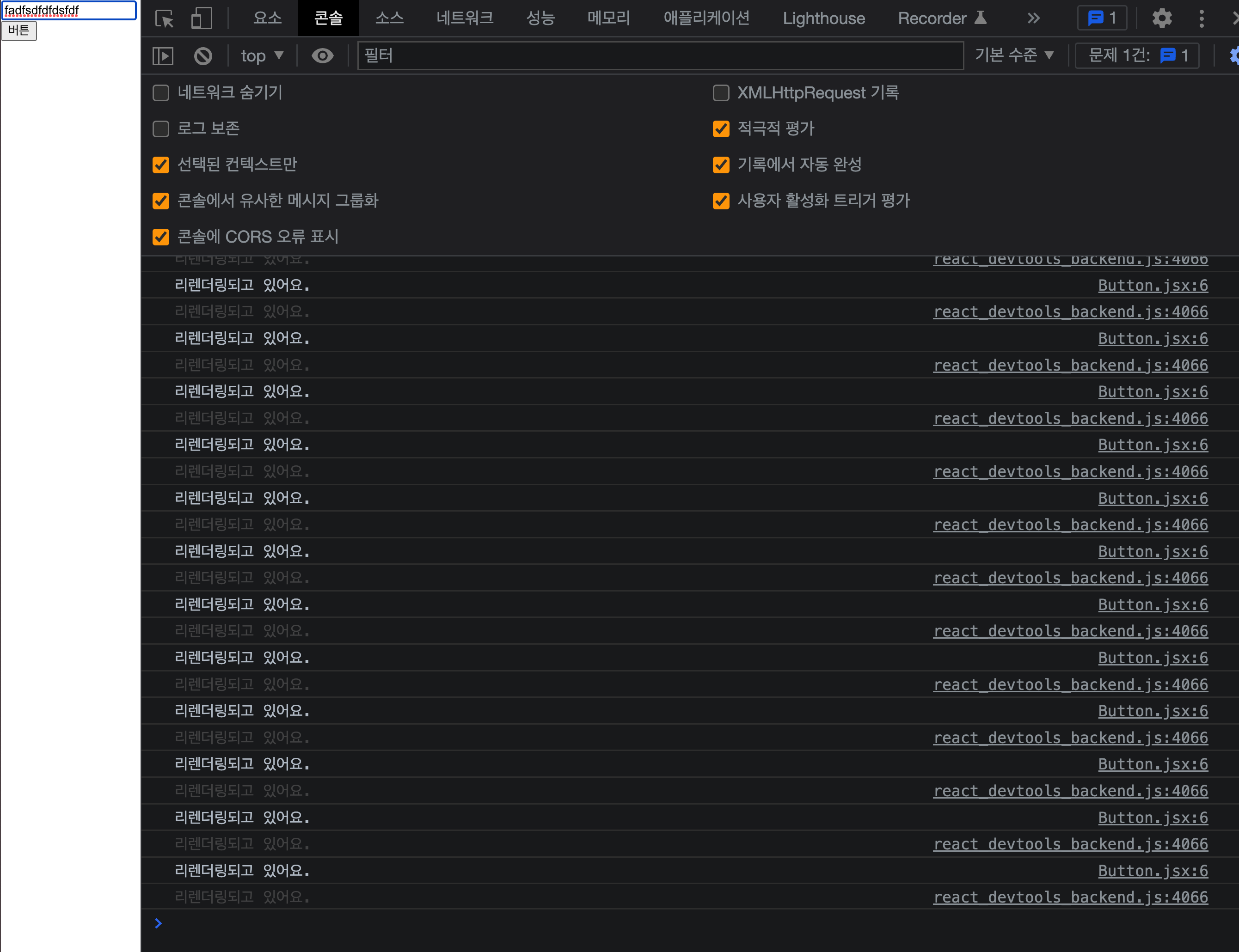Viewport: 1239px width, 952px height.
Task: Expand more tabs with double chevron
Action: [x=1033, y=18]
